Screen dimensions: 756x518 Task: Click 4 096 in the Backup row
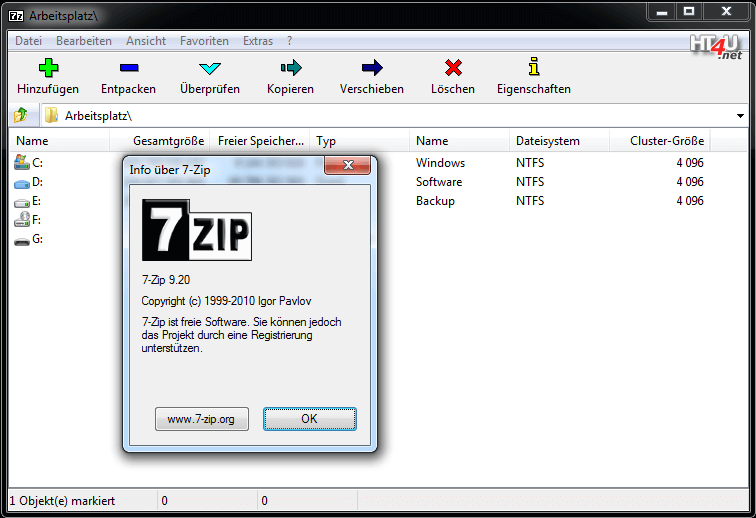(690, 201)
